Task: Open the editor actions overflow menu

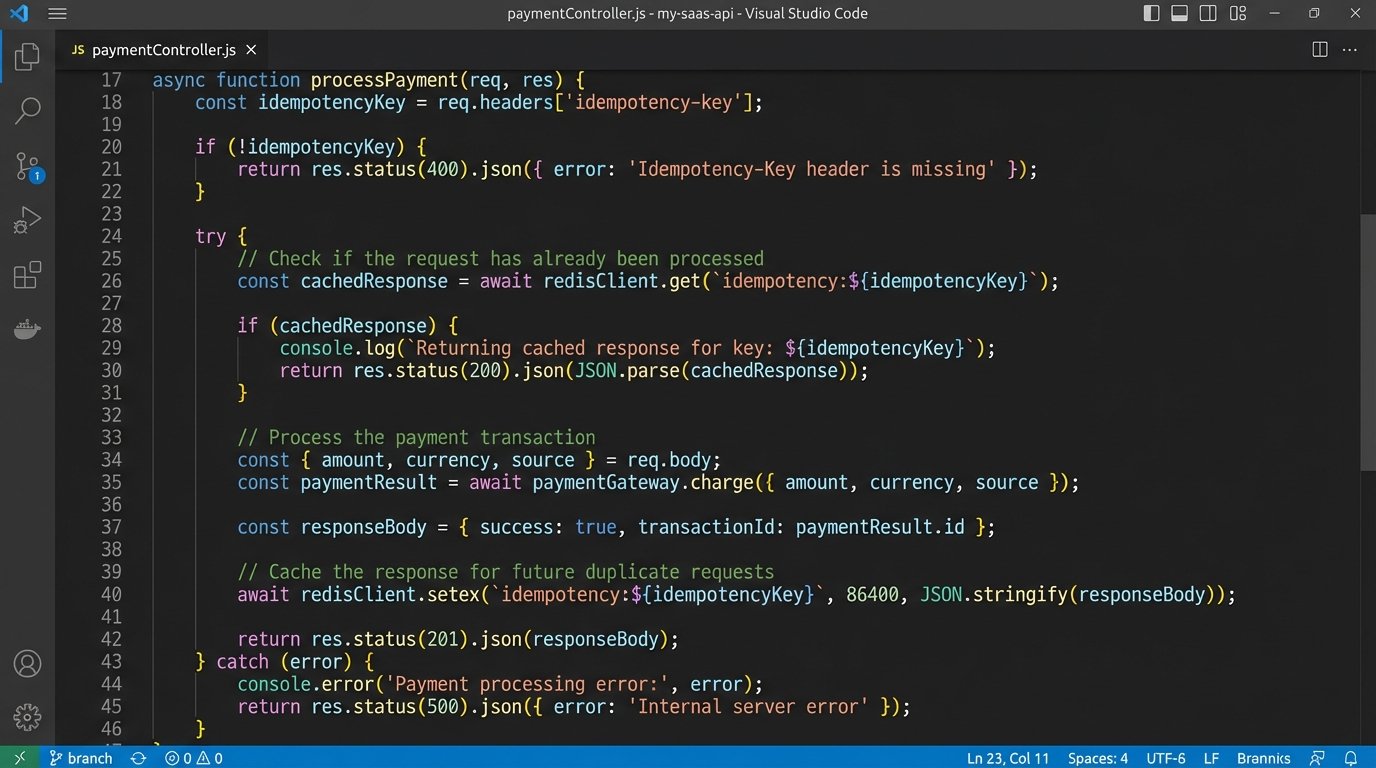Action: 1349,49
